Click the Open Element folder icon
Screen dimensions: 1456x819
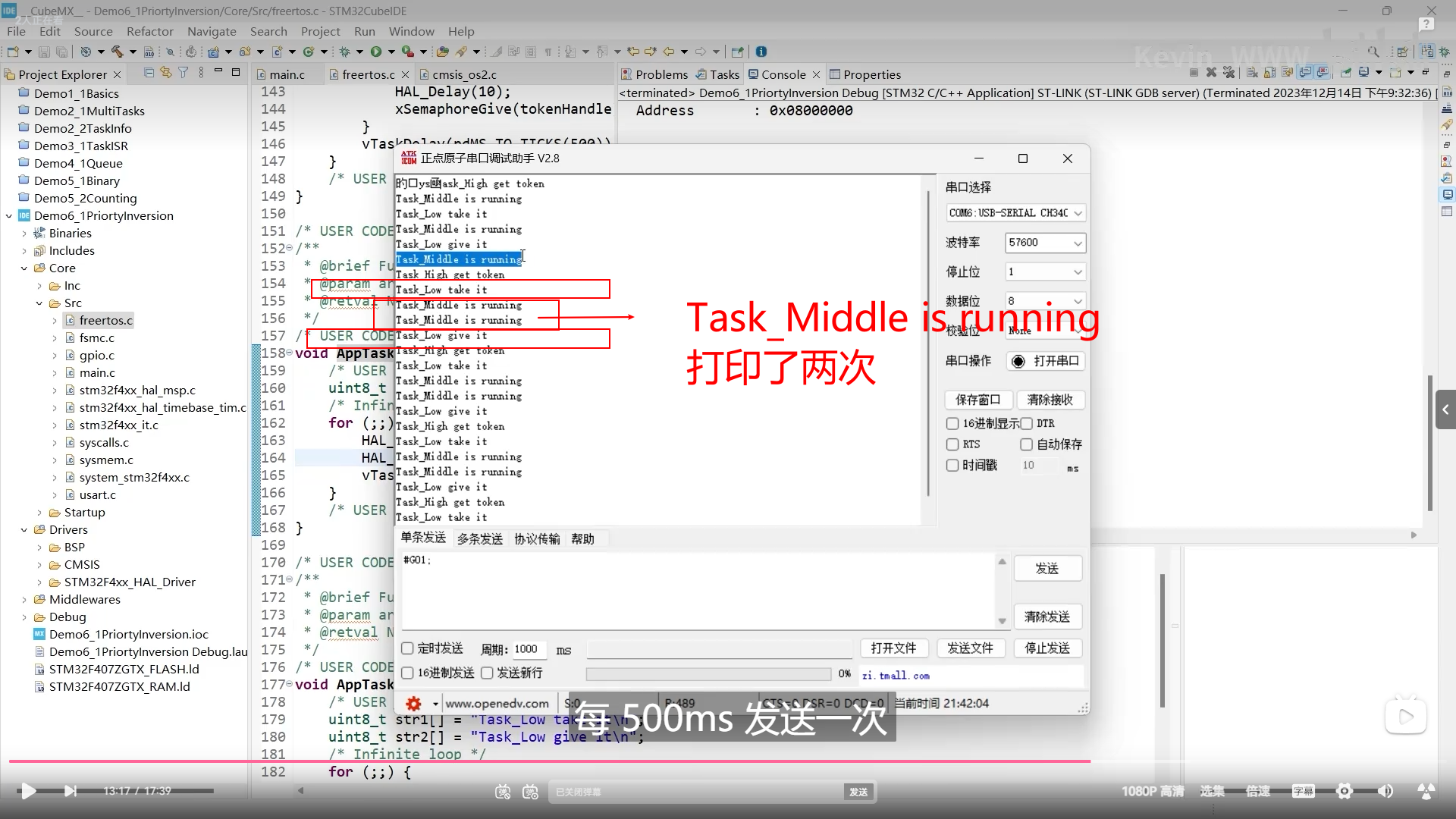coord(443,52)
